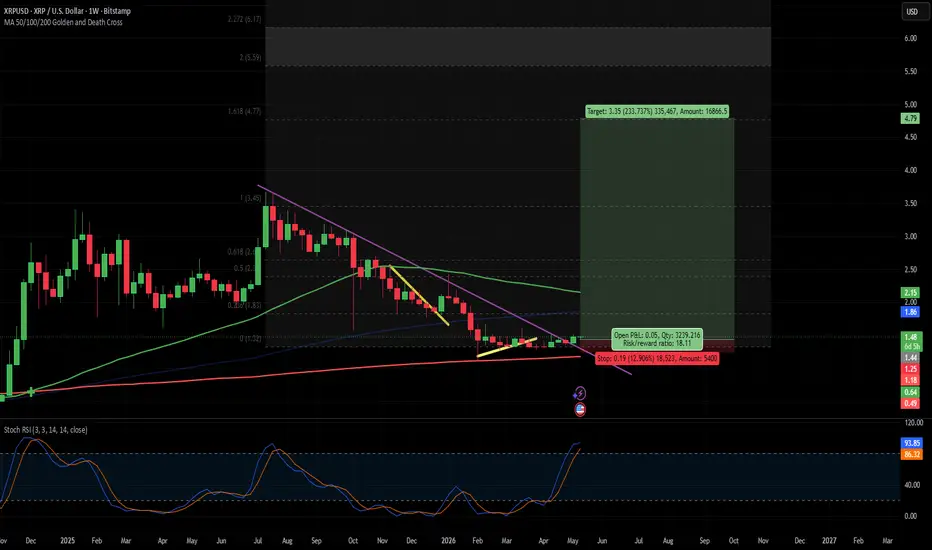The image size is (932, 550).
Task: Click the XRPUSD symbol title in the legend
Action: (x=67, y=11)
